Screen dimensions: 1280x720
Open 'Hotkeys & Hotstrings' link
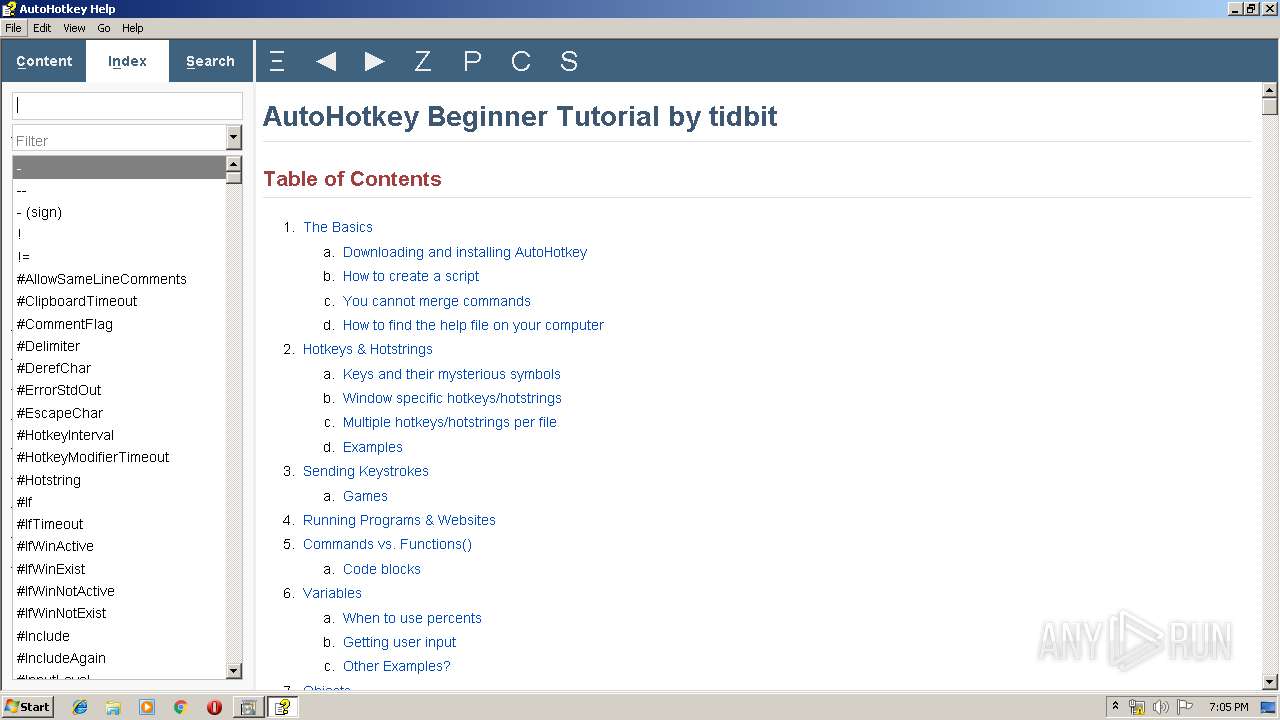pyautogui.click(x=368, y=349)
